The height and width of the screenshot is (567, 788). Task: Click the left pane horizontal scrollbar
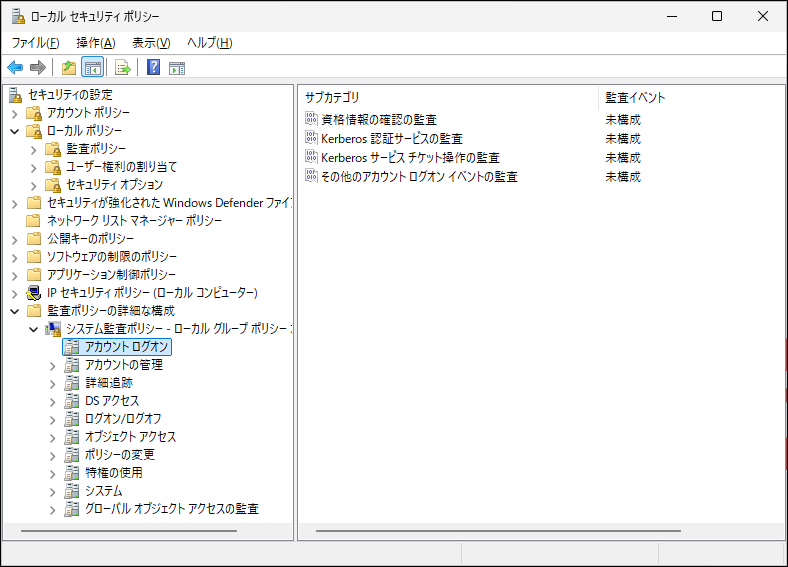tap(129, 530)
